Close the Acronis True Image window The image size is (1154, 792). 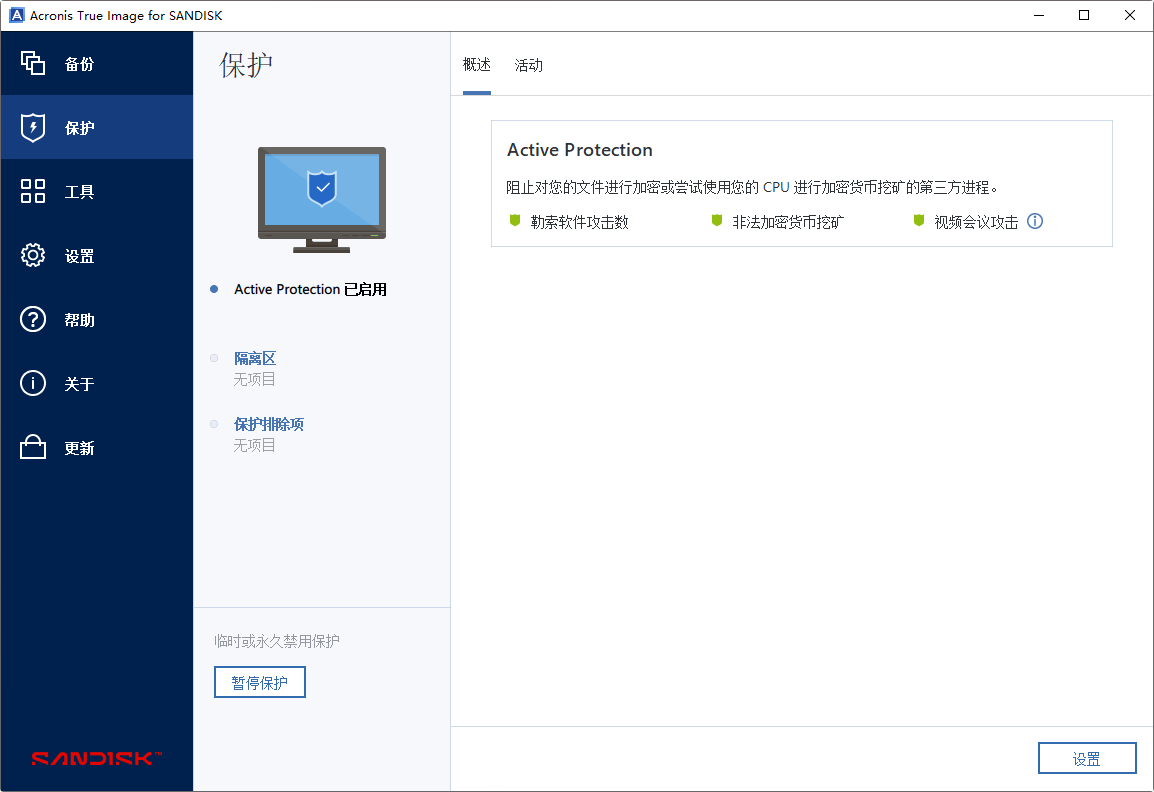(x=1130, y=15)
